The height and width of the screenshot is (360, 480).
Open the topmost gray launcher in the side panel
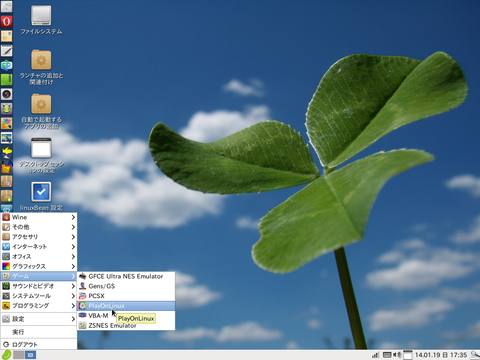(x=6, y=7)
